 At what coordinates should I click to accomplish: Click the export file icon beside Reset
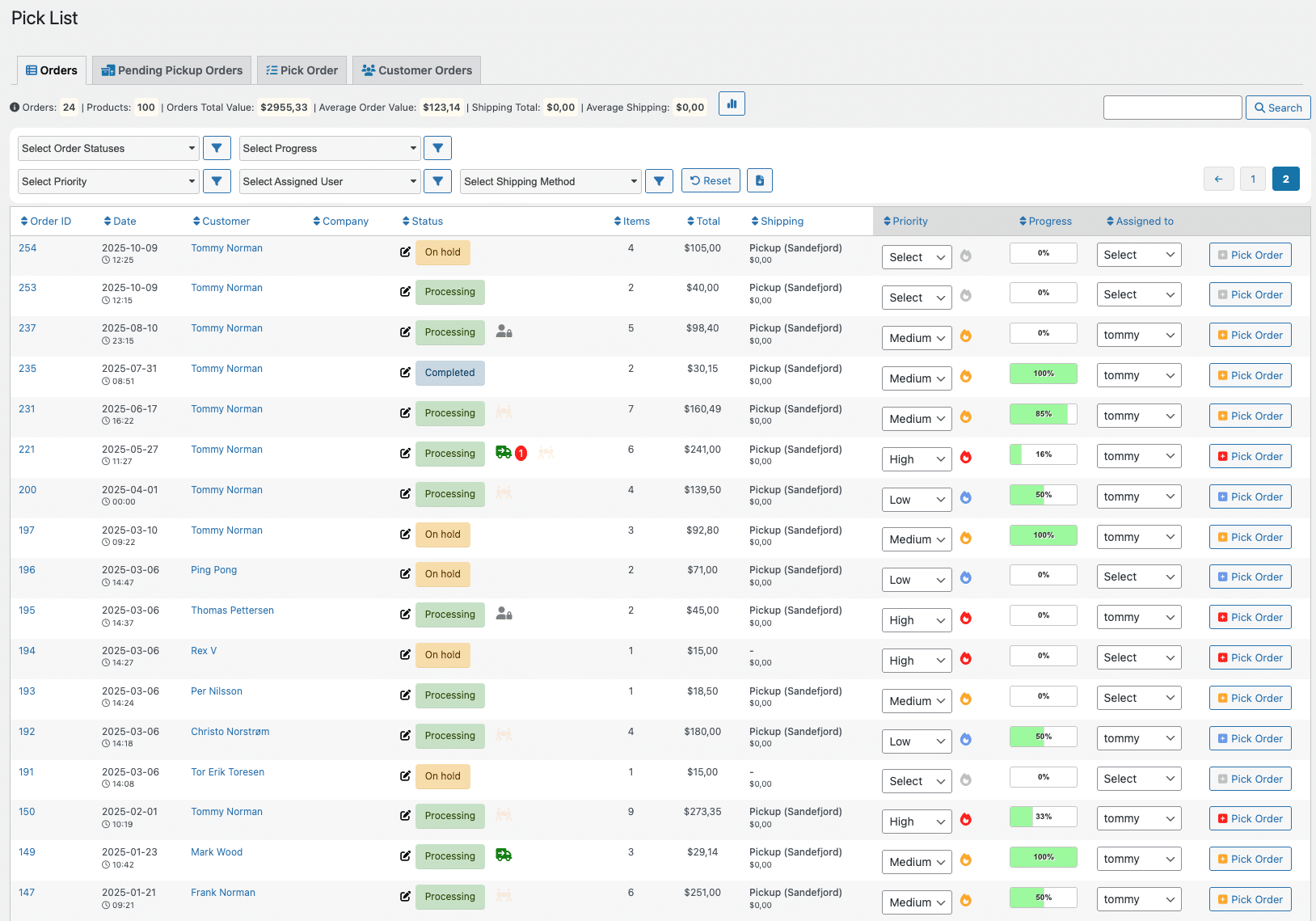pyautogui.click(x=759, y=181)
